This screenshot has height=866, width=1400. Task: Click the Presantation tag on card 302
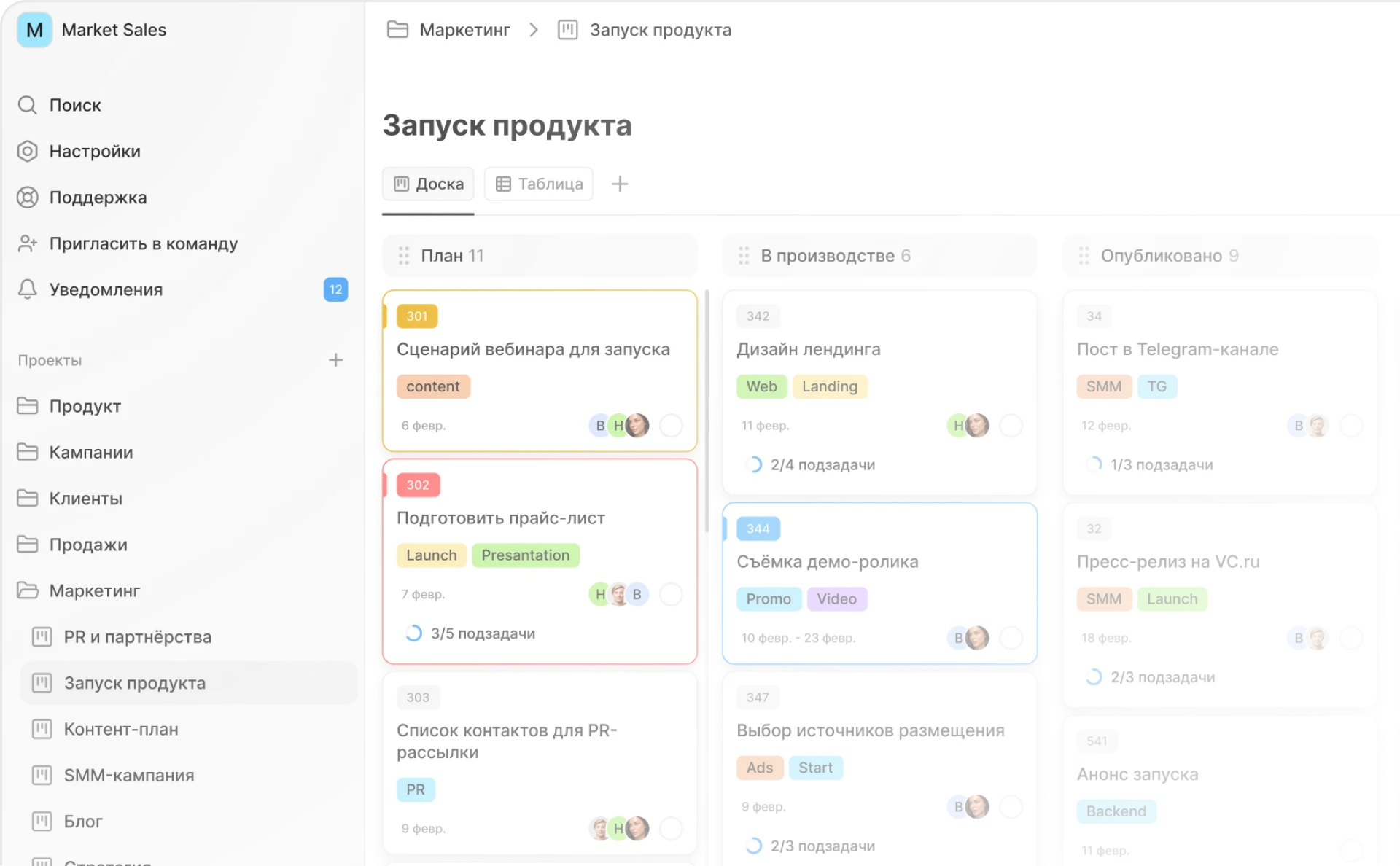coord(525,555)
